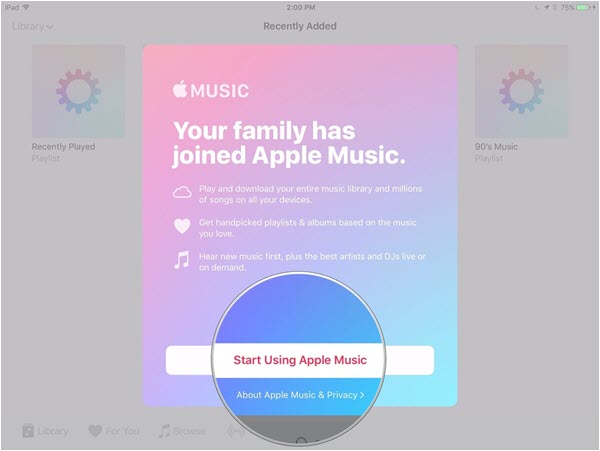Click the 90's Music playlist title
600x451 pixels.
coord(496,147)
